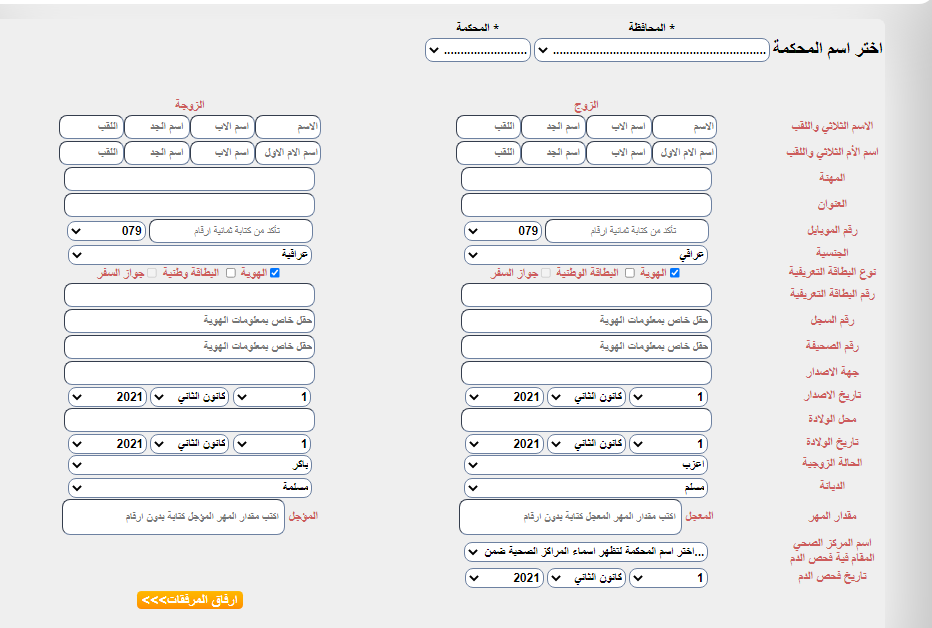Toggle the wife's الهوية ID type checkbox
932x628 pixels.
[275, 273]
